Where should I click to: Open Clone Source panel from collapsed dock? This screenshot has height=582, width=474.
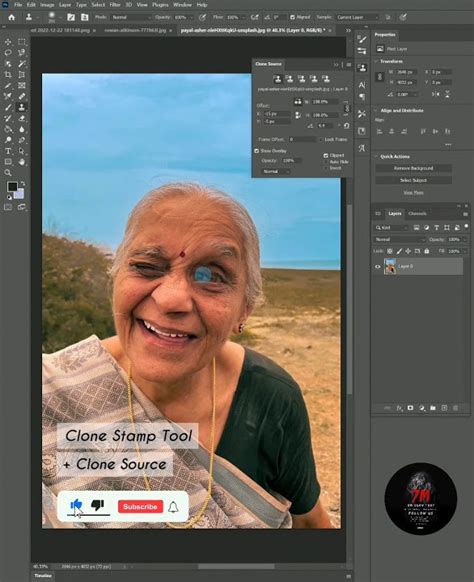(x=362, y=68)
